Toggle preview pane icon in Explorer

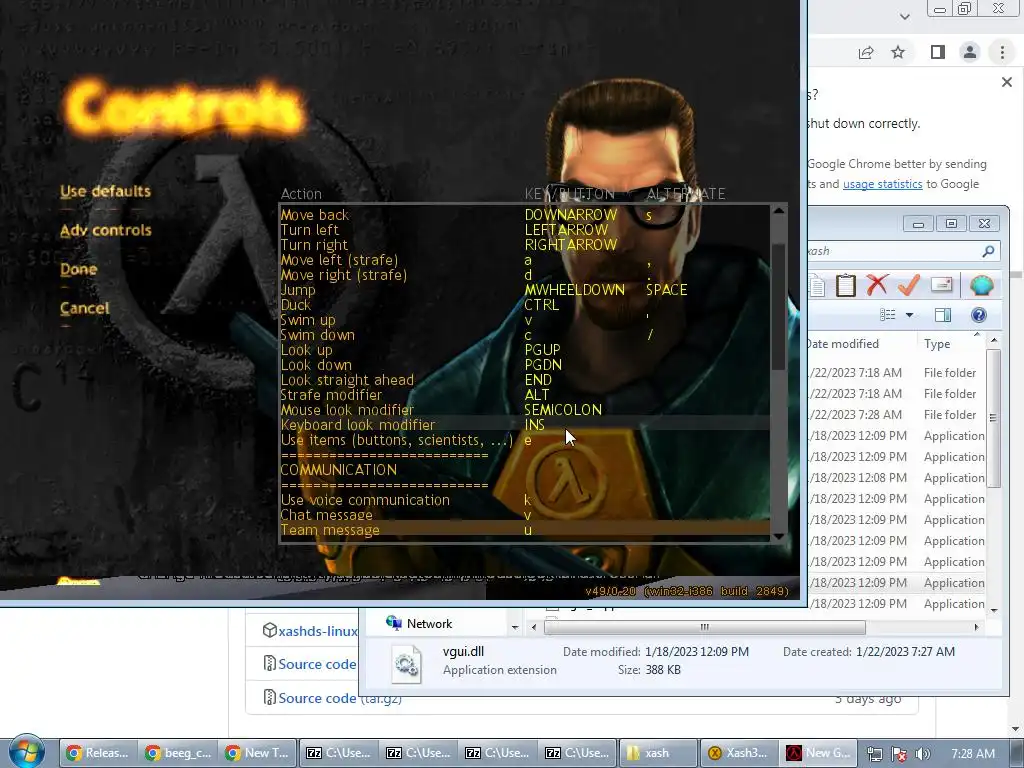point(942,315)
